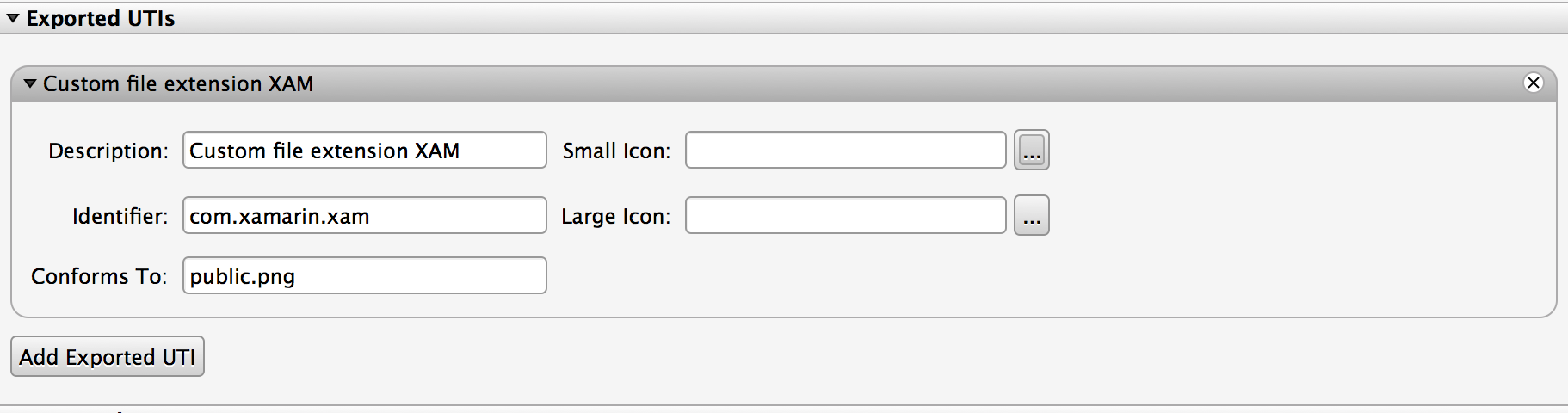Remove the XAM UTI using the X button
The image size is (1568, 413).
pyautogui.click(x=1534, y=83)
